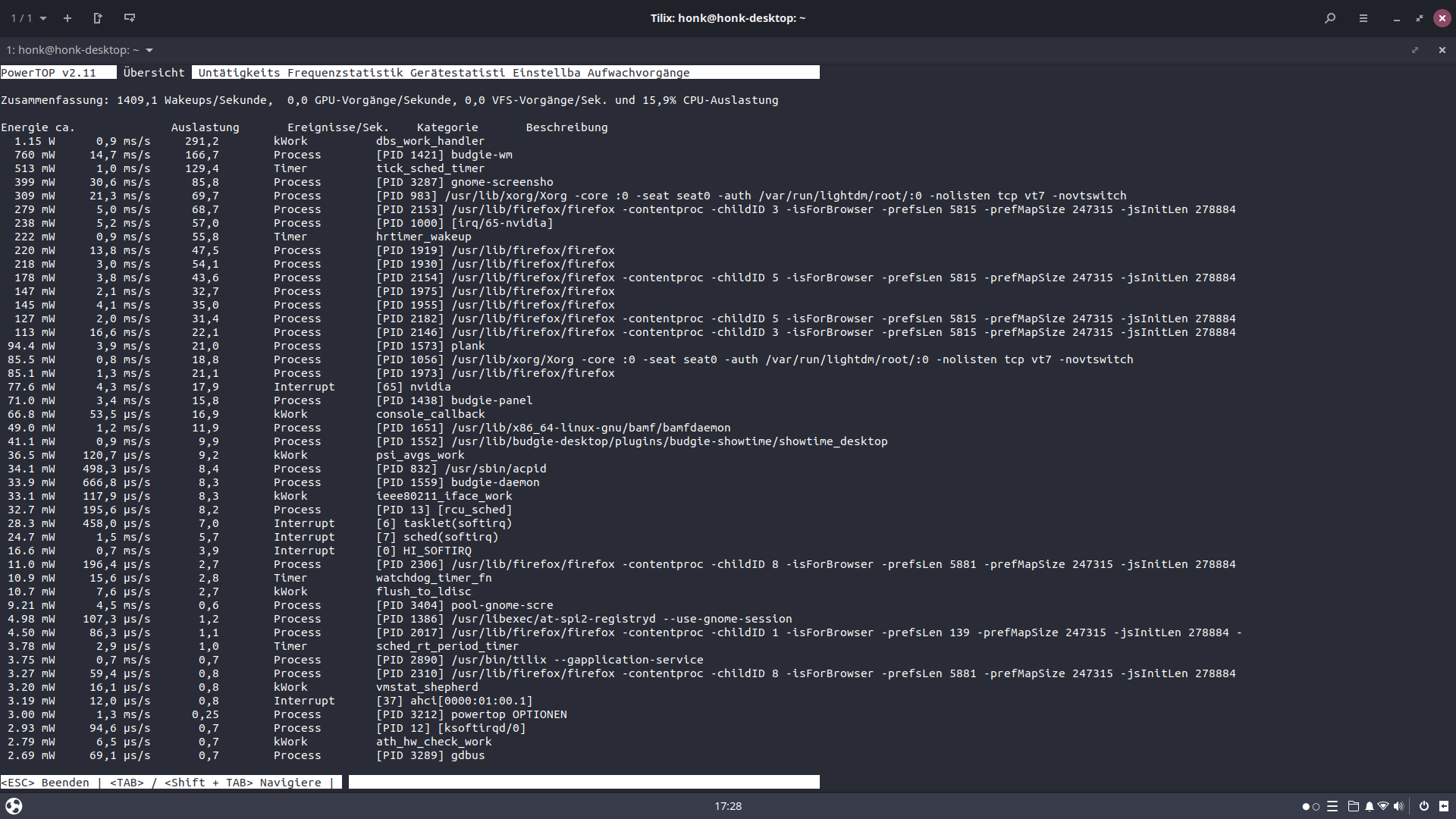
Task: Select the [PID 3287] gnome-screensho row
Action: click(278, 182)
